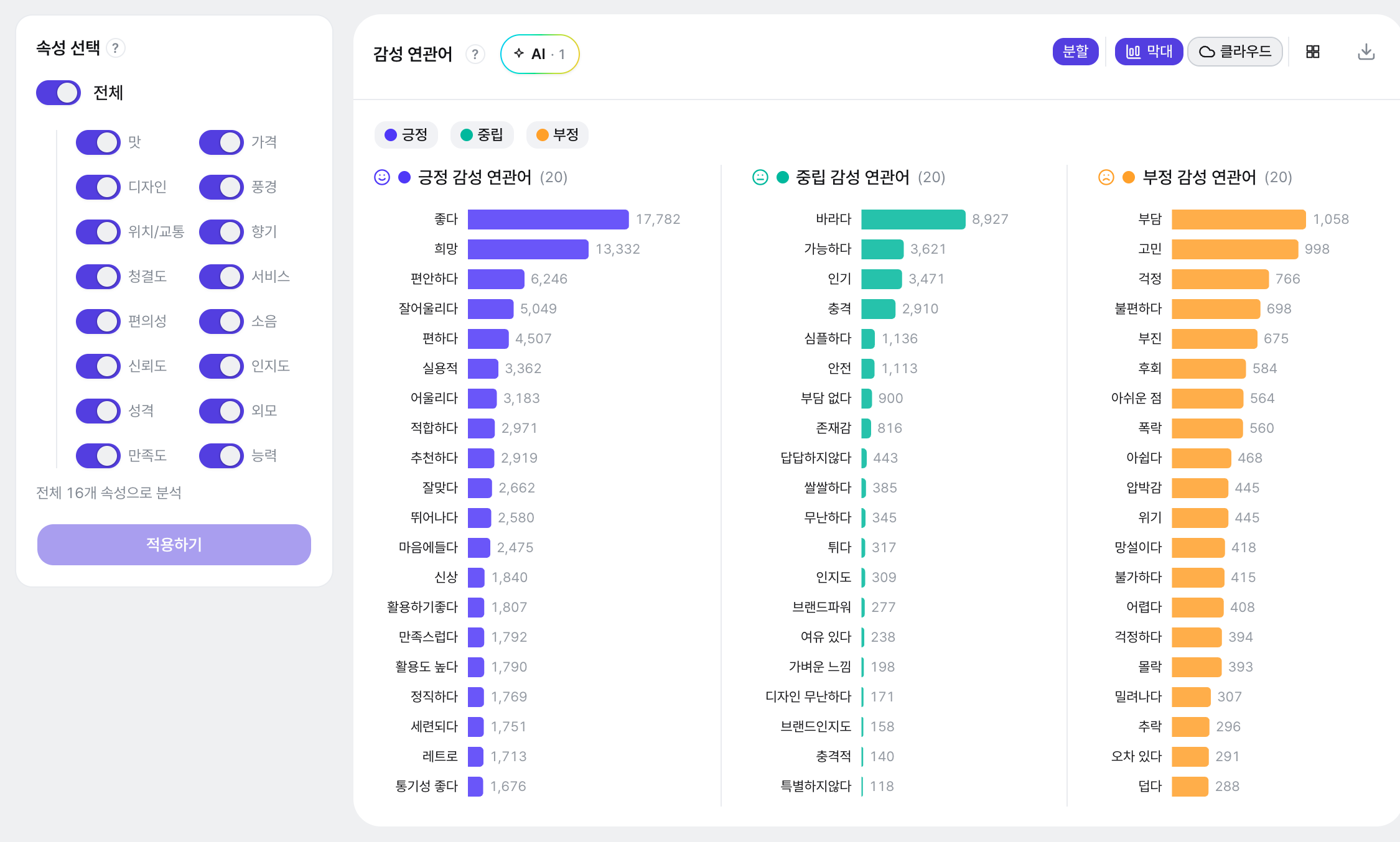Toggle the 청결도 attribute switch

[98, 277]
